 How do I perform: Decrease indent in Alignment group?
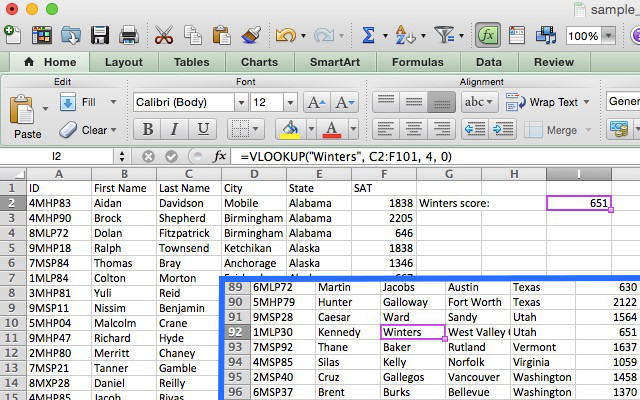pyautogui.click(x=476, y=130)
